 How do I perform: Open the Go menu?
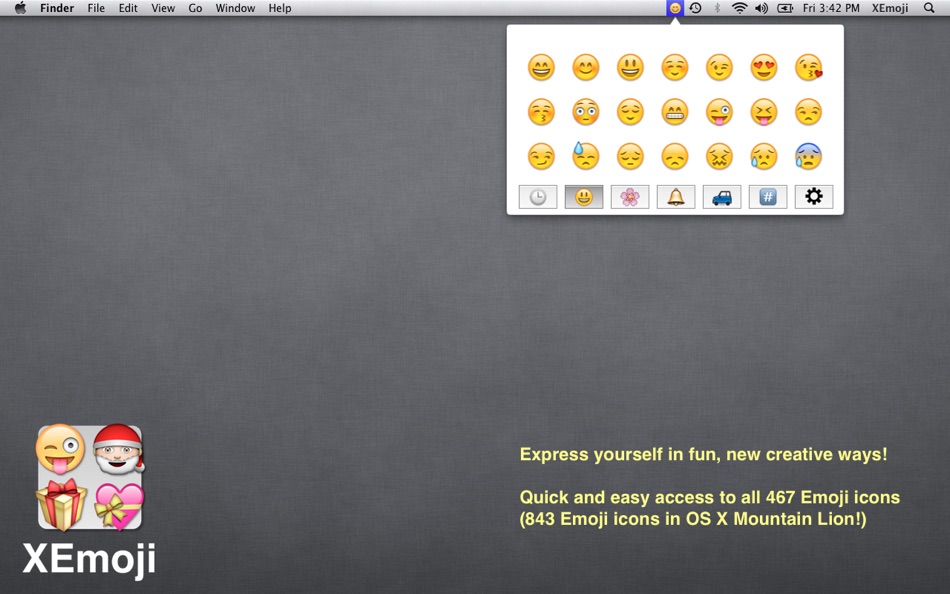tap(195, 8)
